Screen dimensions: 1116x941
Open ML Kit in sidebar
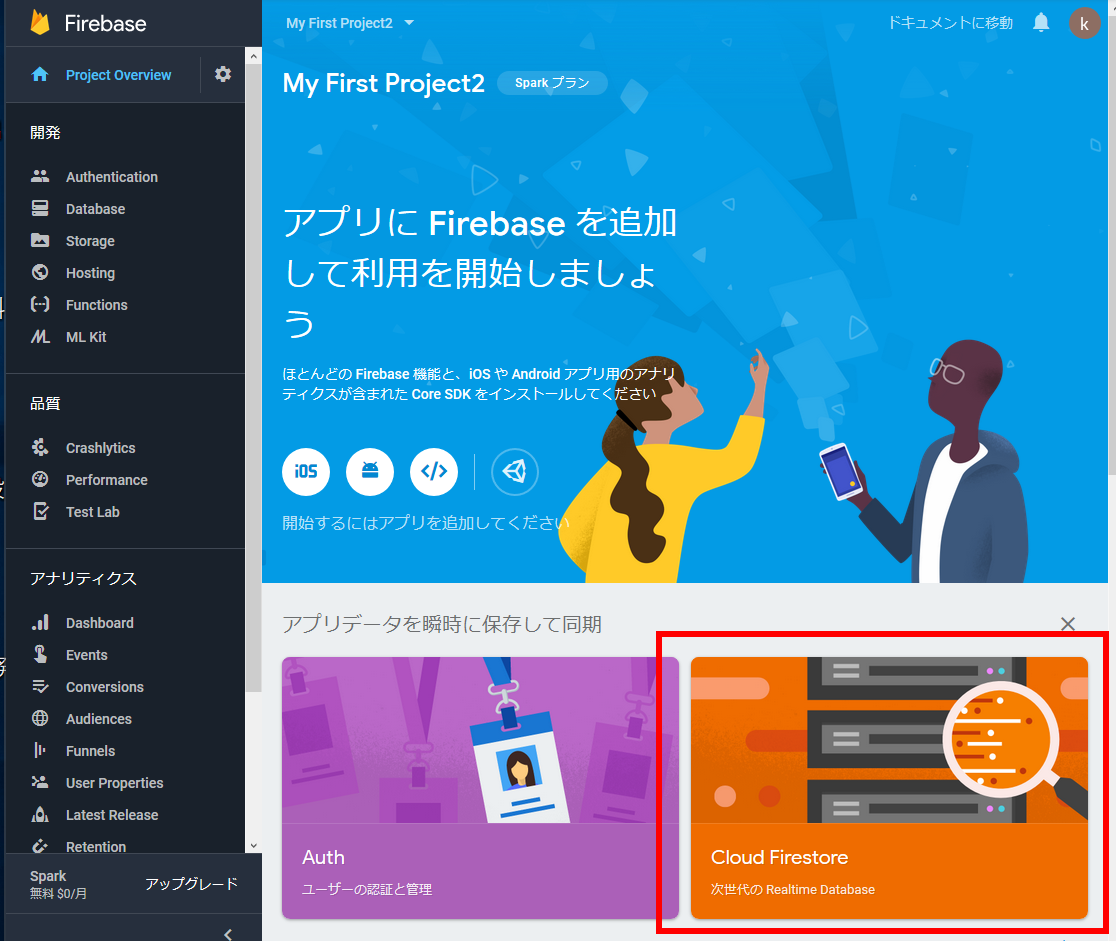86,337
